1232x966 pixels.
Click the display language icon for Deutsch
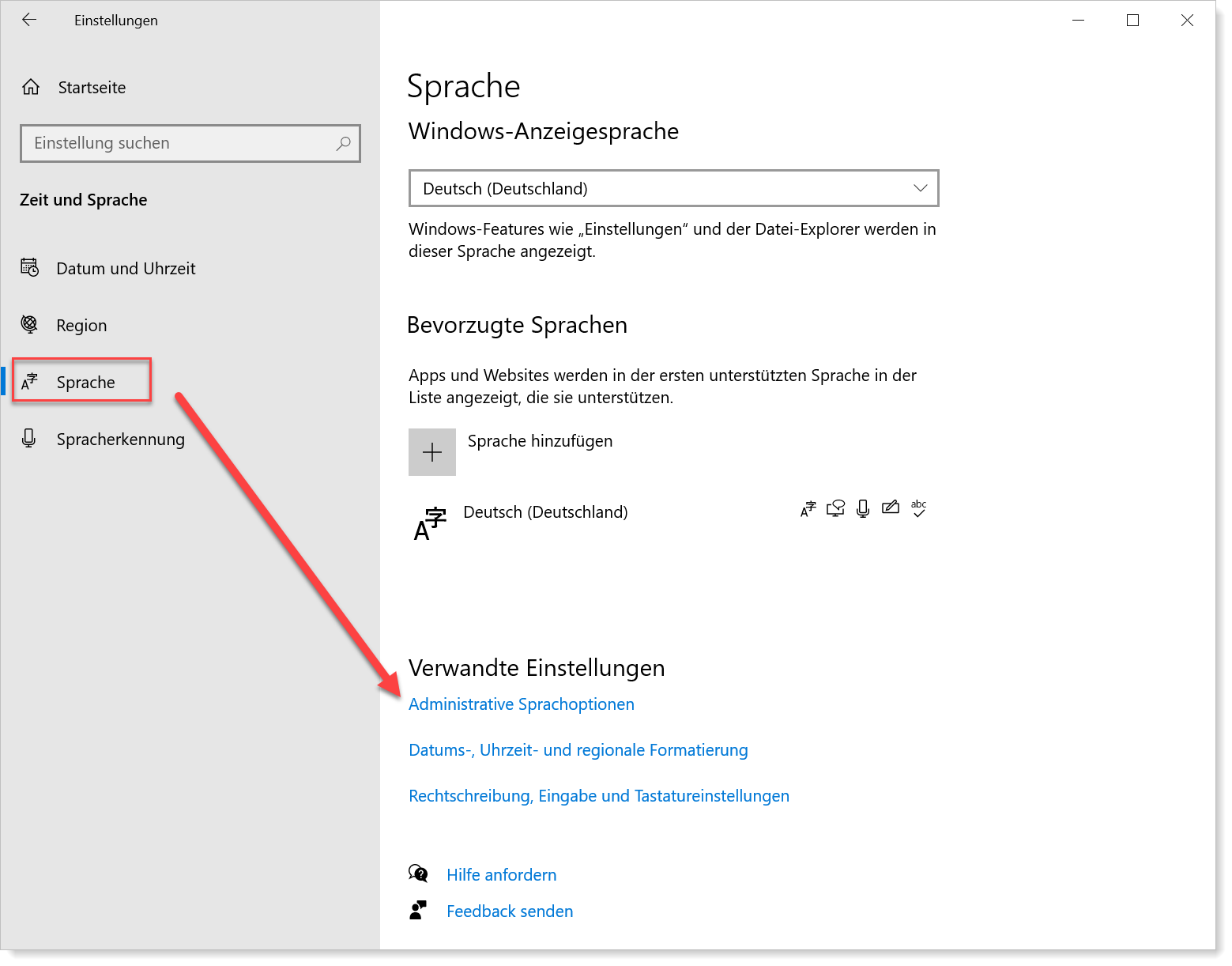click(808, 509)
